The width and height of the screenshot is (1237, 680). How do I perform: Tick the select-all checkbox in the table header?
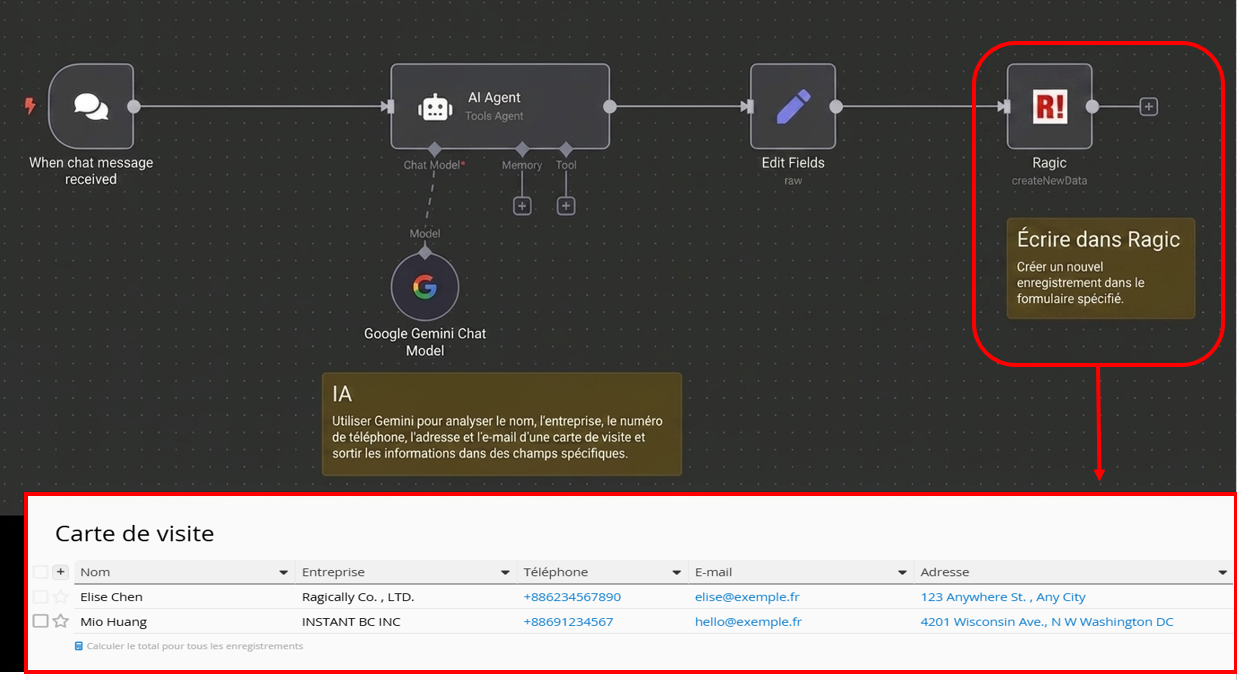[x=40, y=572]
